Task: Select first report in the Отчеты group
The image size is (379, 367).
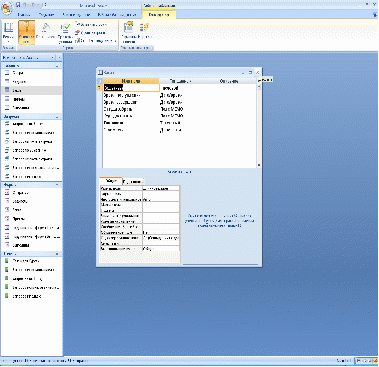Action: pos(31,261)
